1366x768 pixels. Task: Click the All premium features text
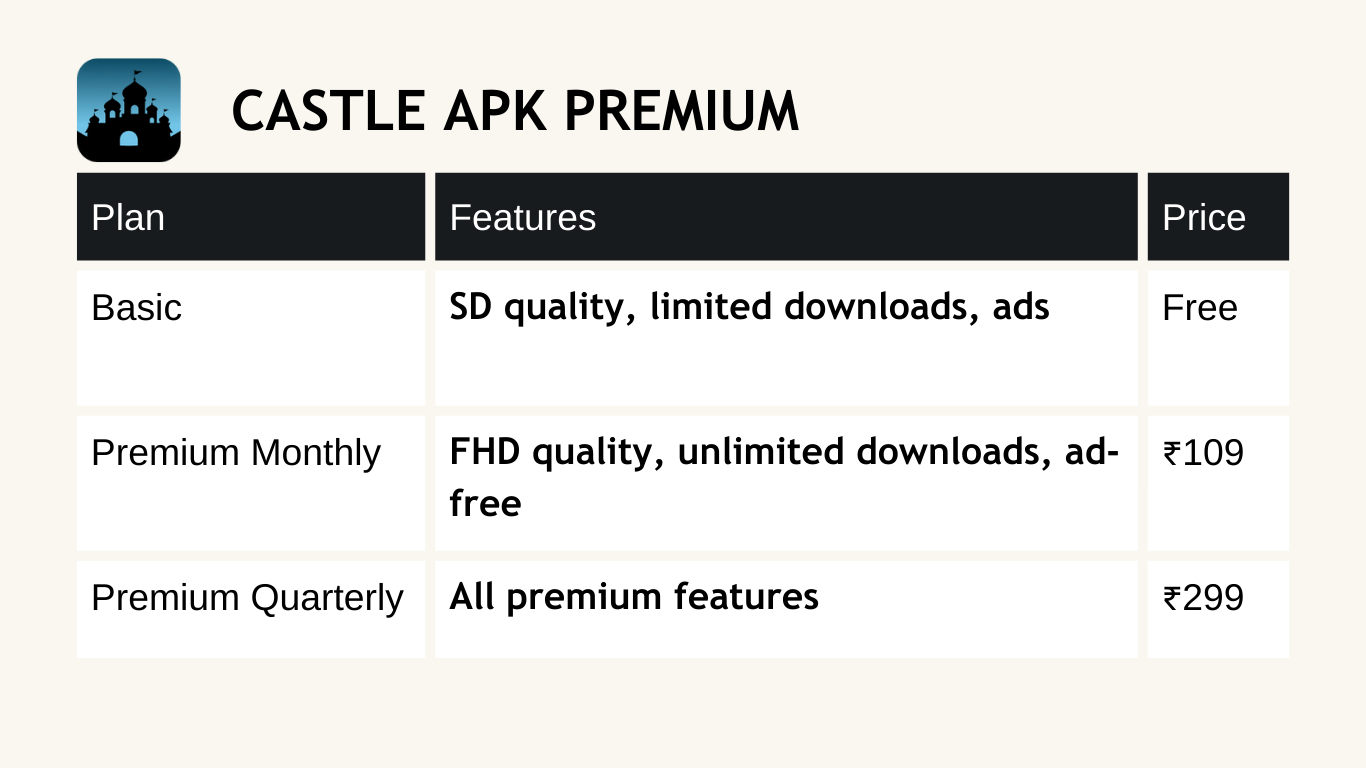click(x=634, y=598)
